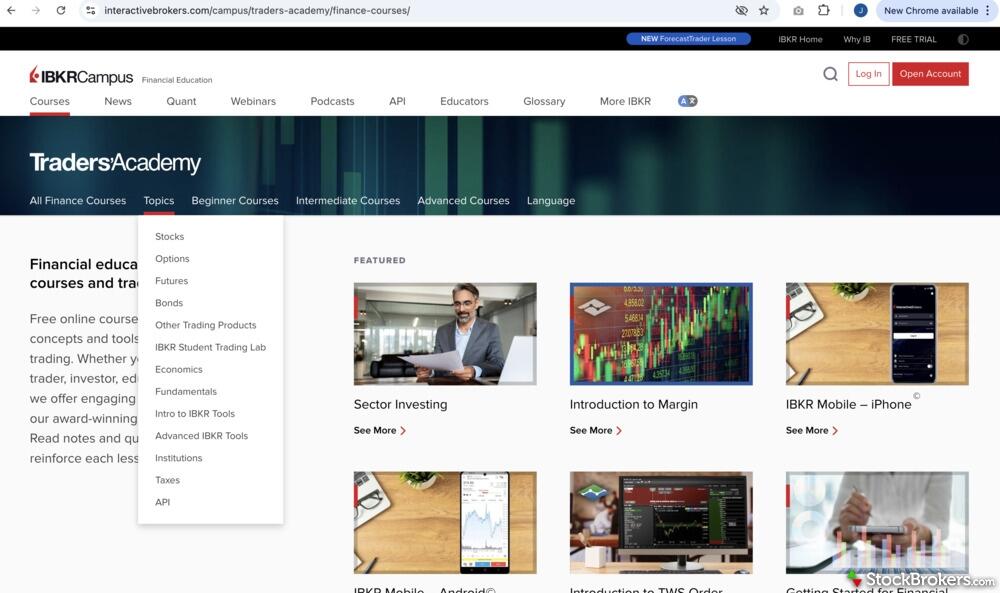The height and width of the screenshot is (593, 1000).
Task: Expand the Topics dropdown menu
Action: (158, 200)
